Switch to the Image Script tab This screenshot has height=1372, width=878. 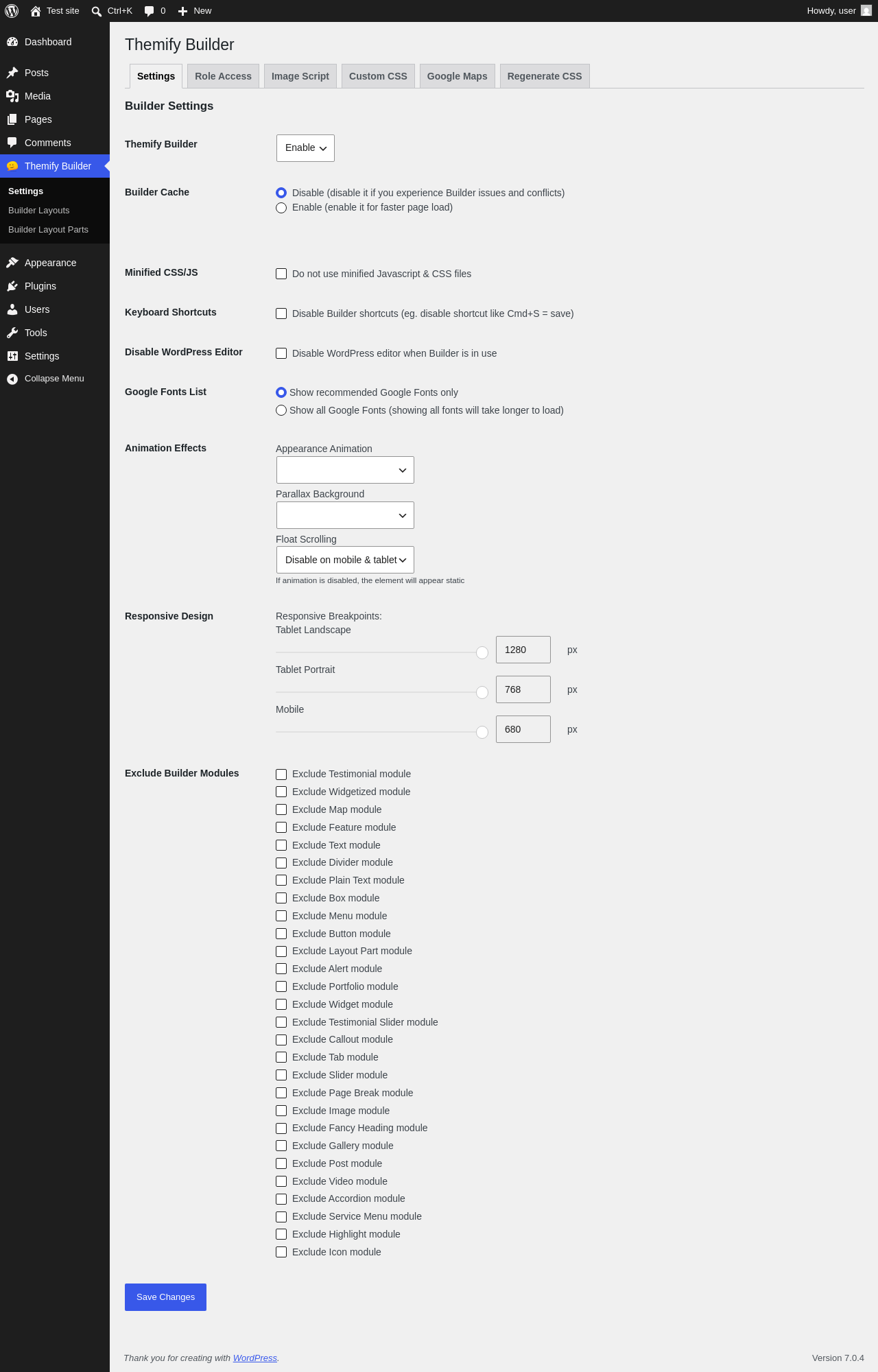300,76
